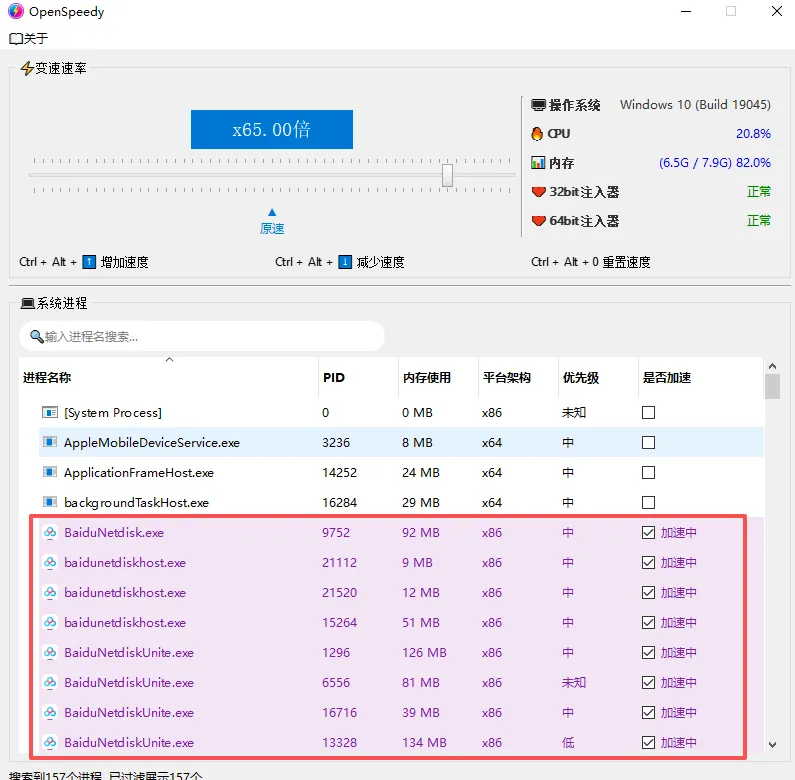This screenshot has width=795, height=780.
Task: Click the Ctrl + Alt + 0 重置速度 hint
Action: (x=591, y=262)
